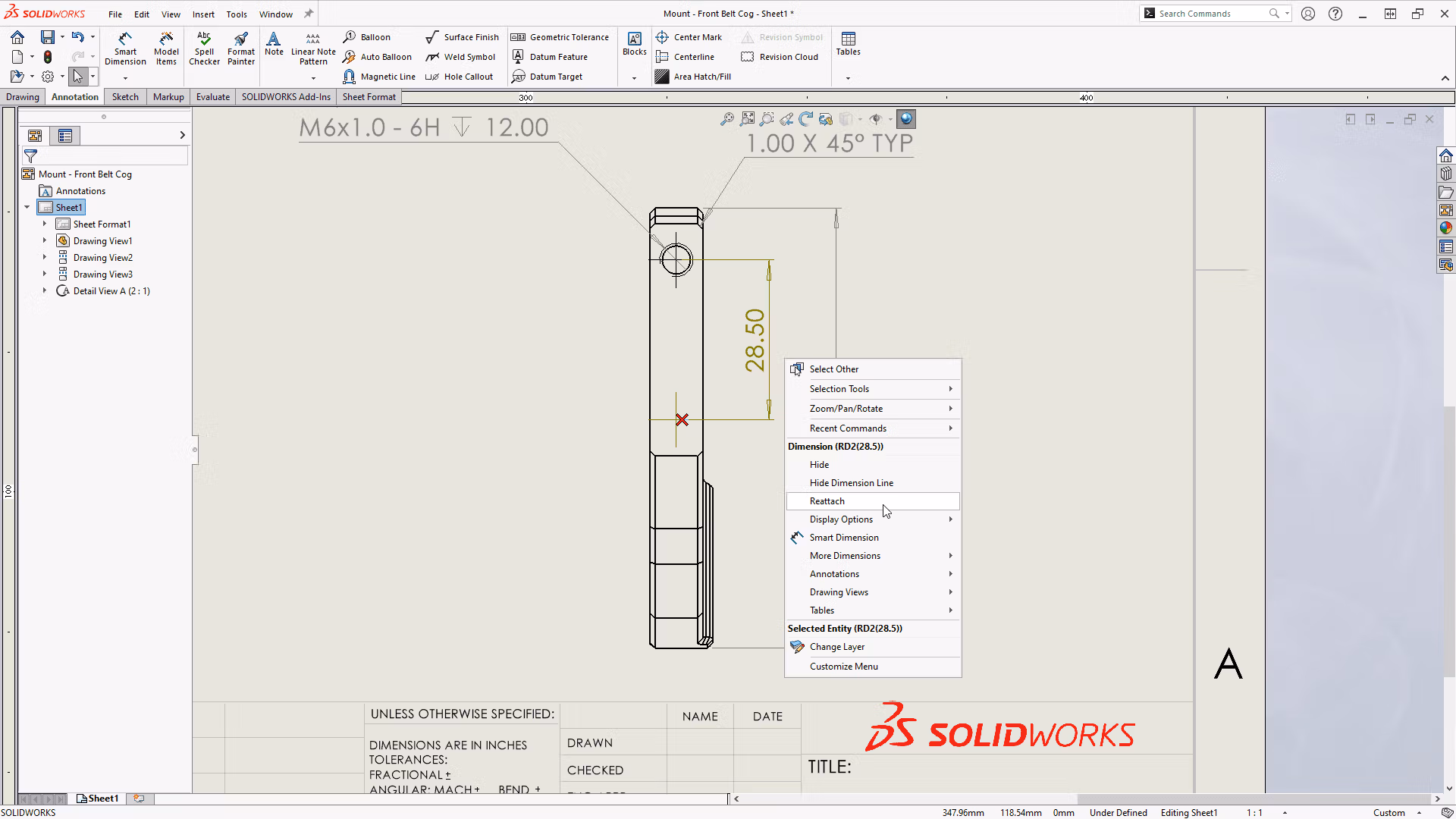Open the Linear Note Pattern tool

pyautogui.click(x=313, y=49)
